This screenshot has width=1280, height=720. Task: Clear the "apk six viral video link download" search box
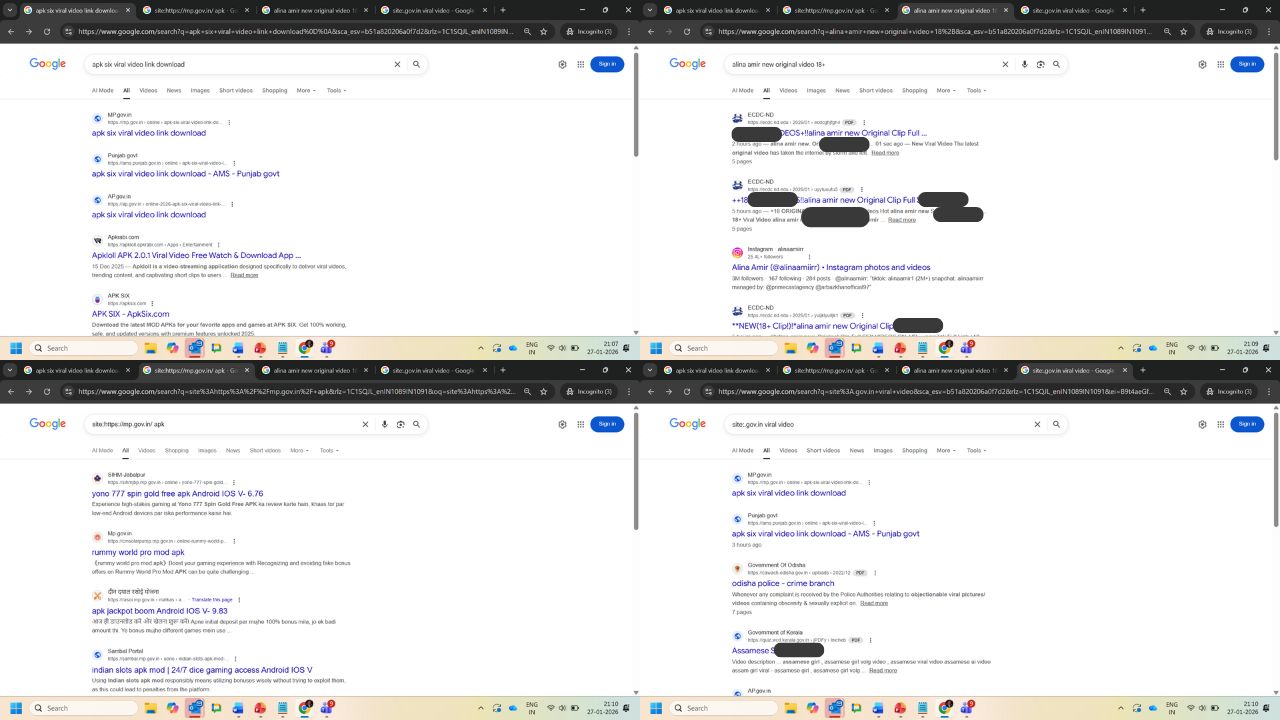tap(397, 64)
